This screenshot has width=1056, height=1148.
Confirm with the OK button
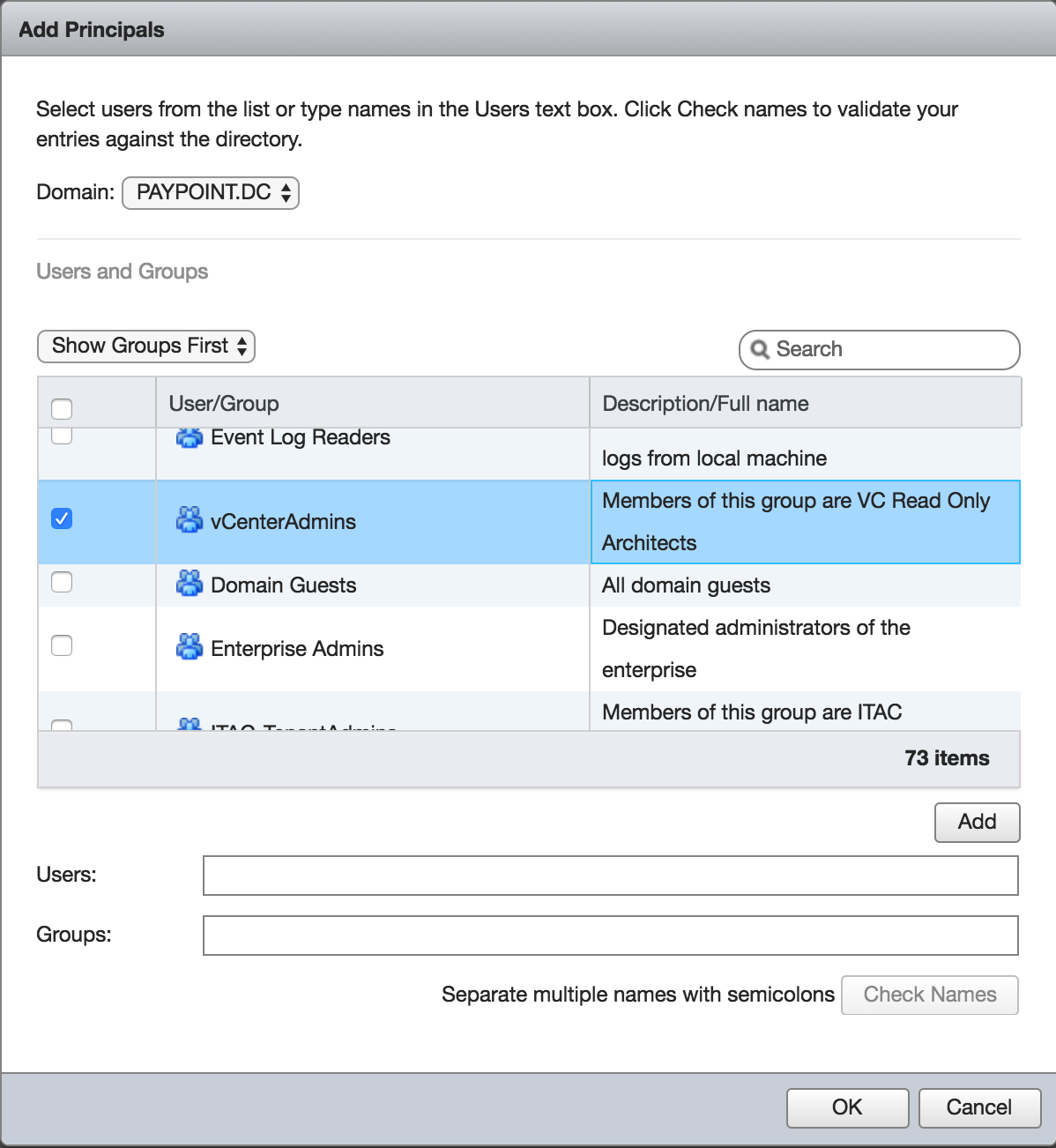pyautogui.click(x=847, y=1107)
